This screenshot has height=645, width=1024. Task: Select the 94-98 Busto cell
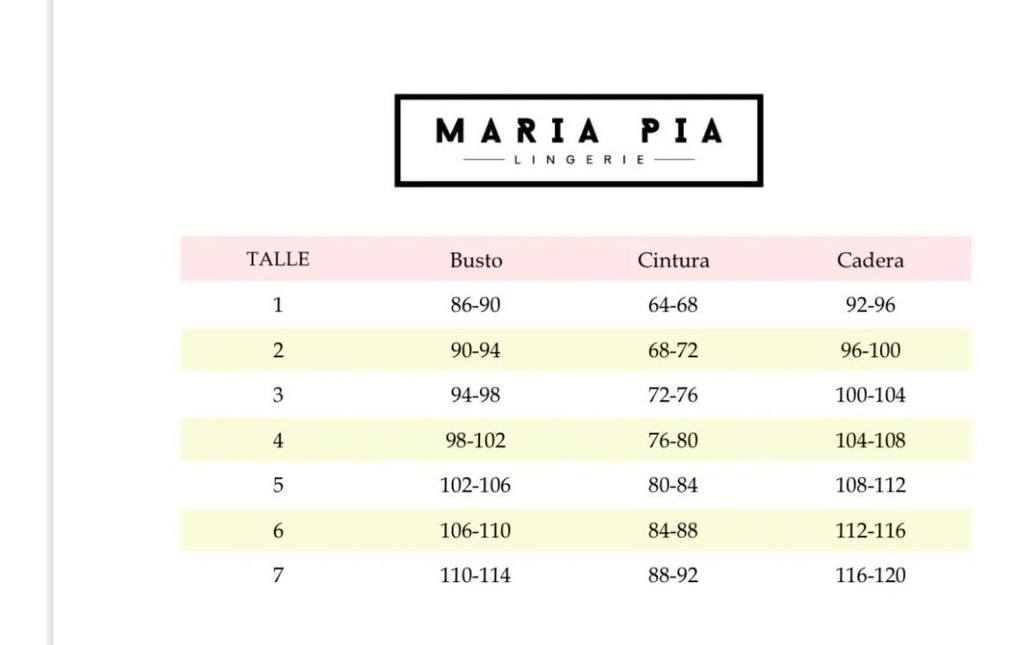pyautogui.click(x=475, y=395)
